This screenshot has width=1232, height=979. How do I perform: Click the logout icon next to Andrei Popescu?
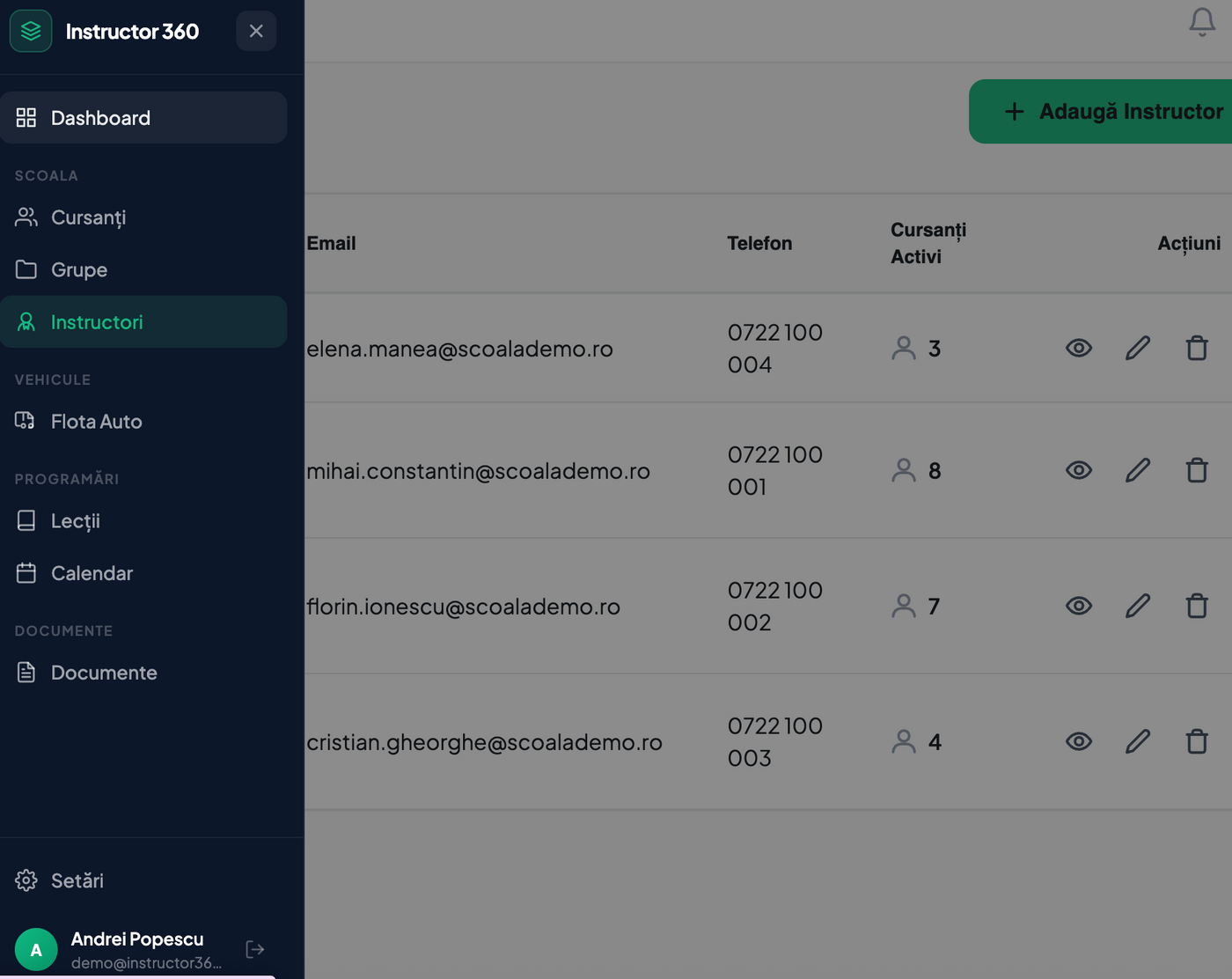[x=255, y=949]
